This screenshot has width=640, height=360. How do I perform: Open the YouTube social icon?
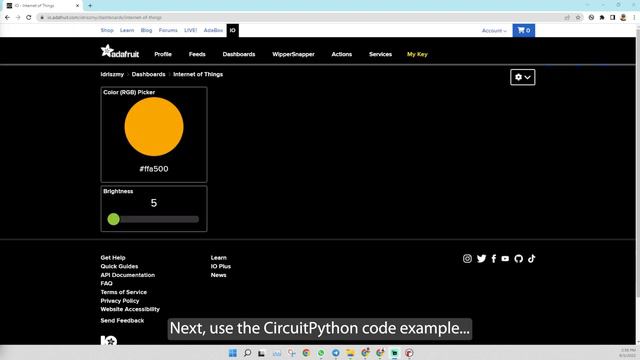coord(505,258)
